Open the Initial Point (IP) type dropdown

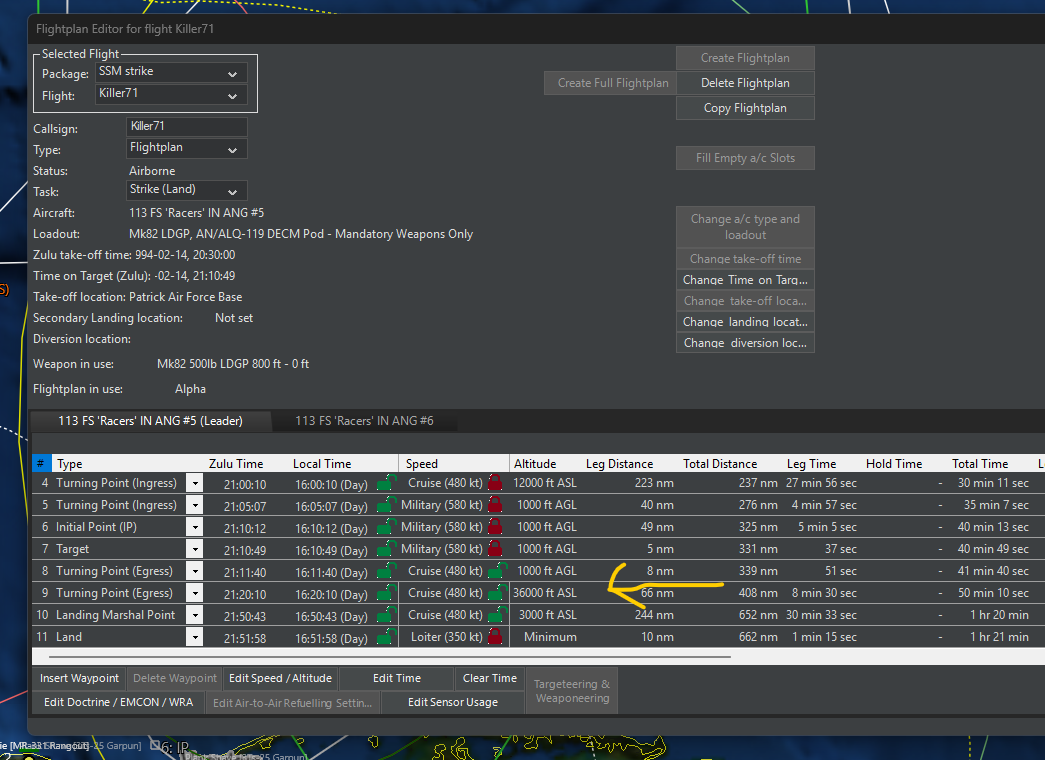[x=195, y=527]
